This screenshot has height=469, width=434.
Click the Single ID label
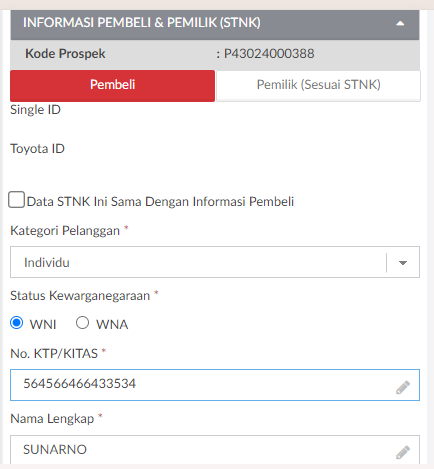pos(35,110)
